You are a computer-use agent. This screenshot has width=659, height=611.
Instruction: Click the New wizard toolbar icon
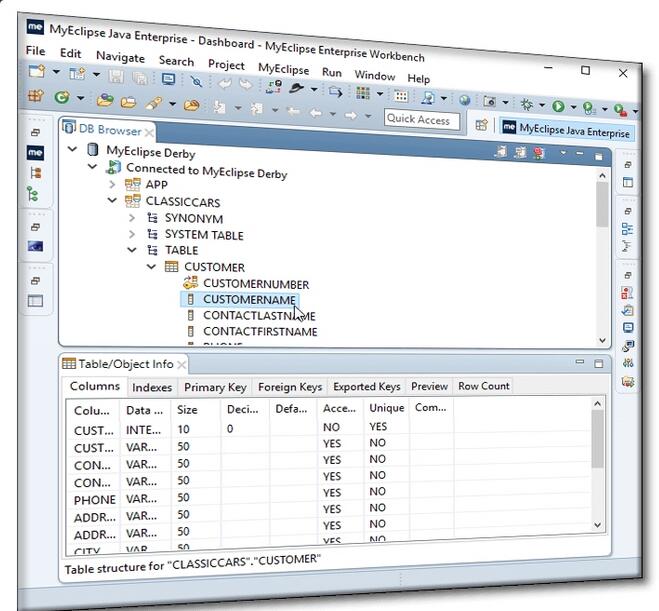(37, 71)
